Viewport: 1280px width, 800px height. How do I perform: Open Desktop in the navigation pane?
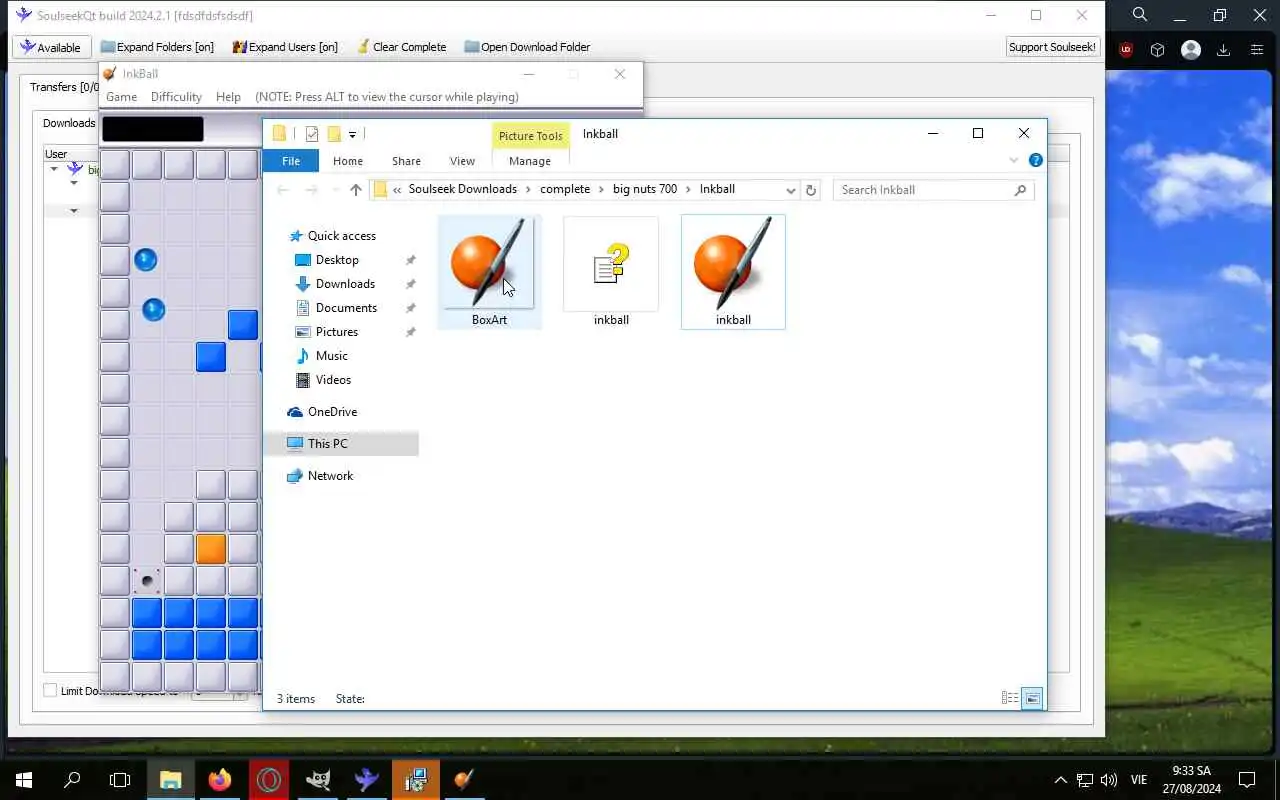337,260
